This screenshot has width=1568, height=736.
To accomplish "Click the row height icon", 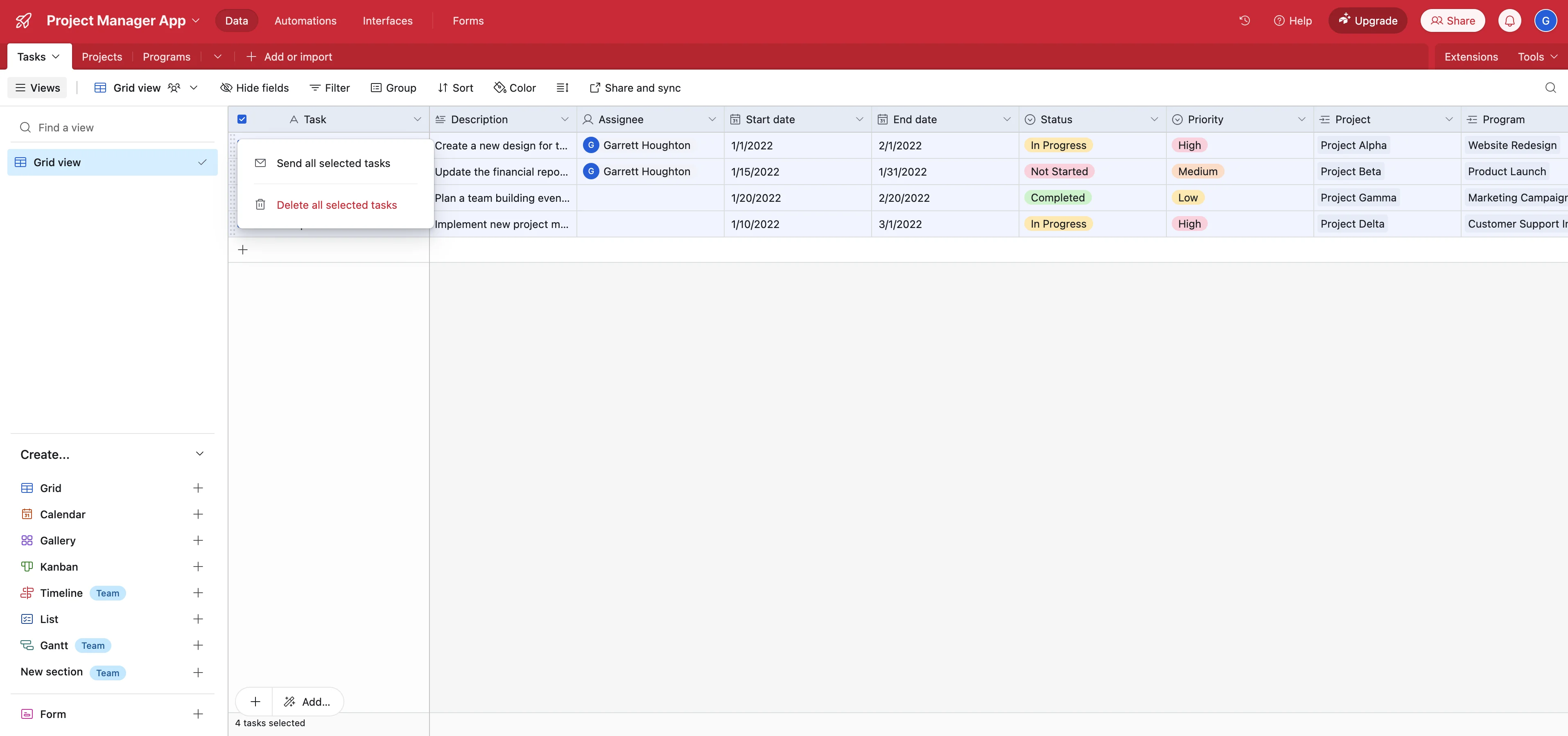I will [x=562, y=88].
